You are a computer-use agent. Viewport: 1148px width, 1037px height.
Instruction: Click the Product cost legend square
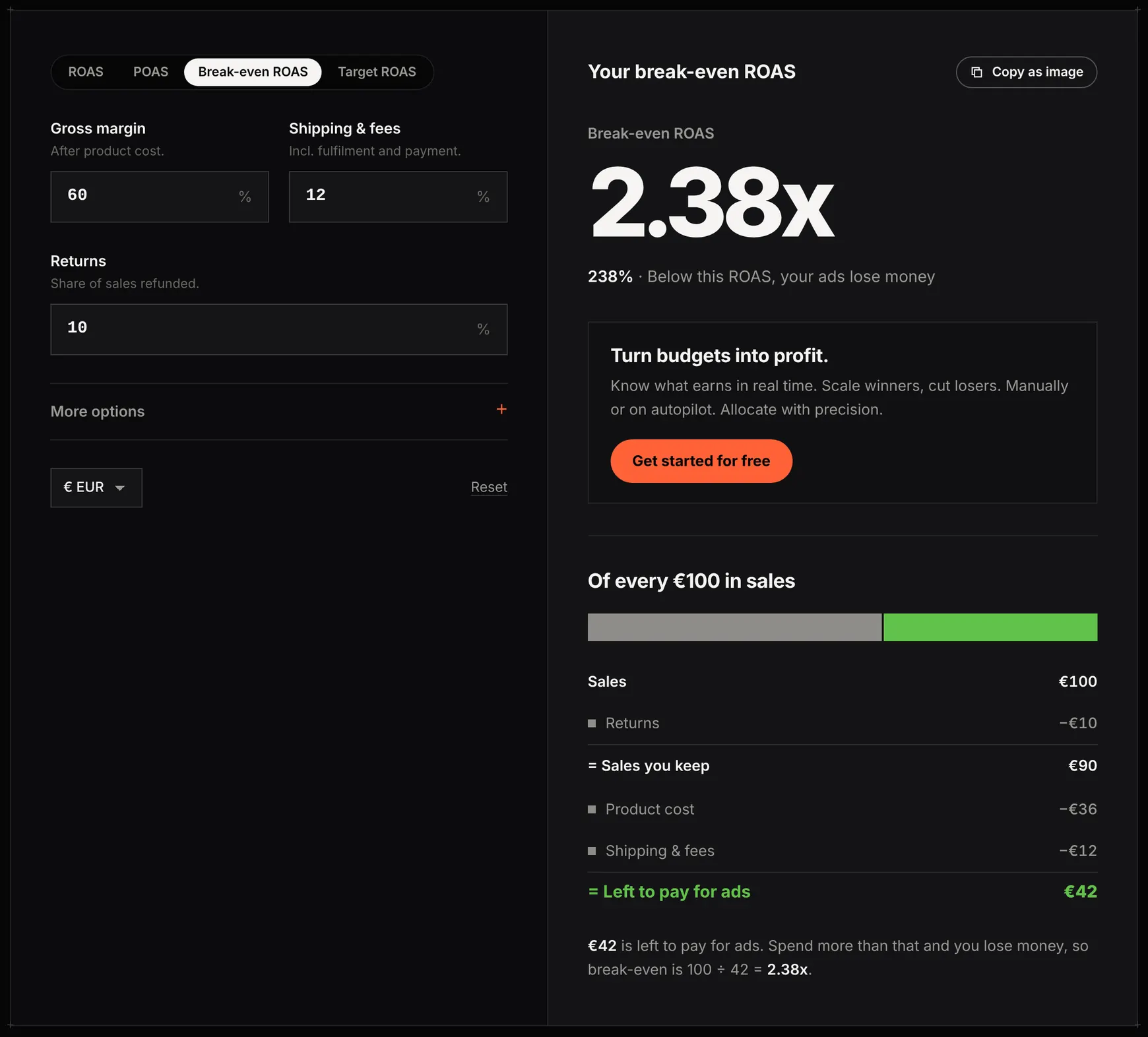[x=592, y=809]
